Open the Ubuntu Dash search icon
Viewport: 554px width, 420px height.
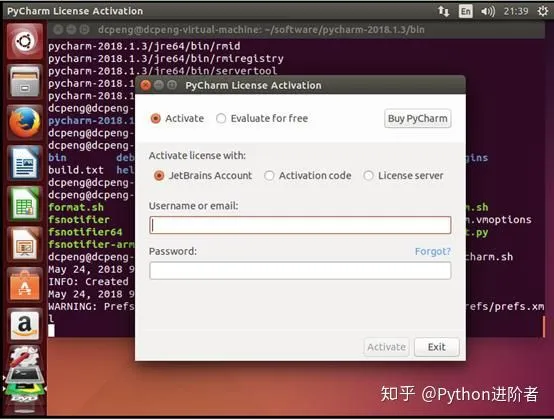(x=24, y=41)
